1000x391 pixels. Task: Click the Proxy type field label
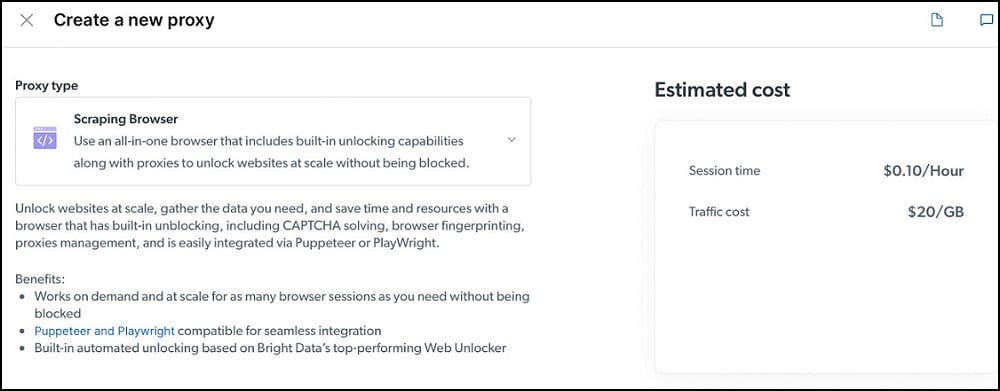click(x=47, y=85)
